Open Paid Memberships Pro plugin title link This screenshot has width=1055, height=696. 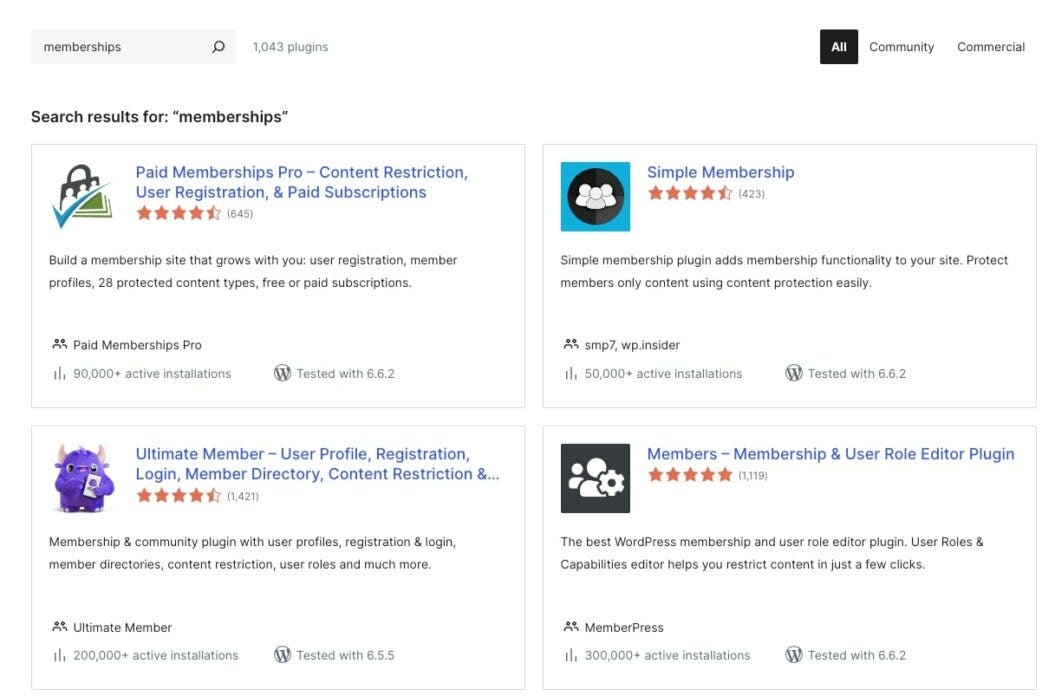pyautogui.click(x=301, y=182)
